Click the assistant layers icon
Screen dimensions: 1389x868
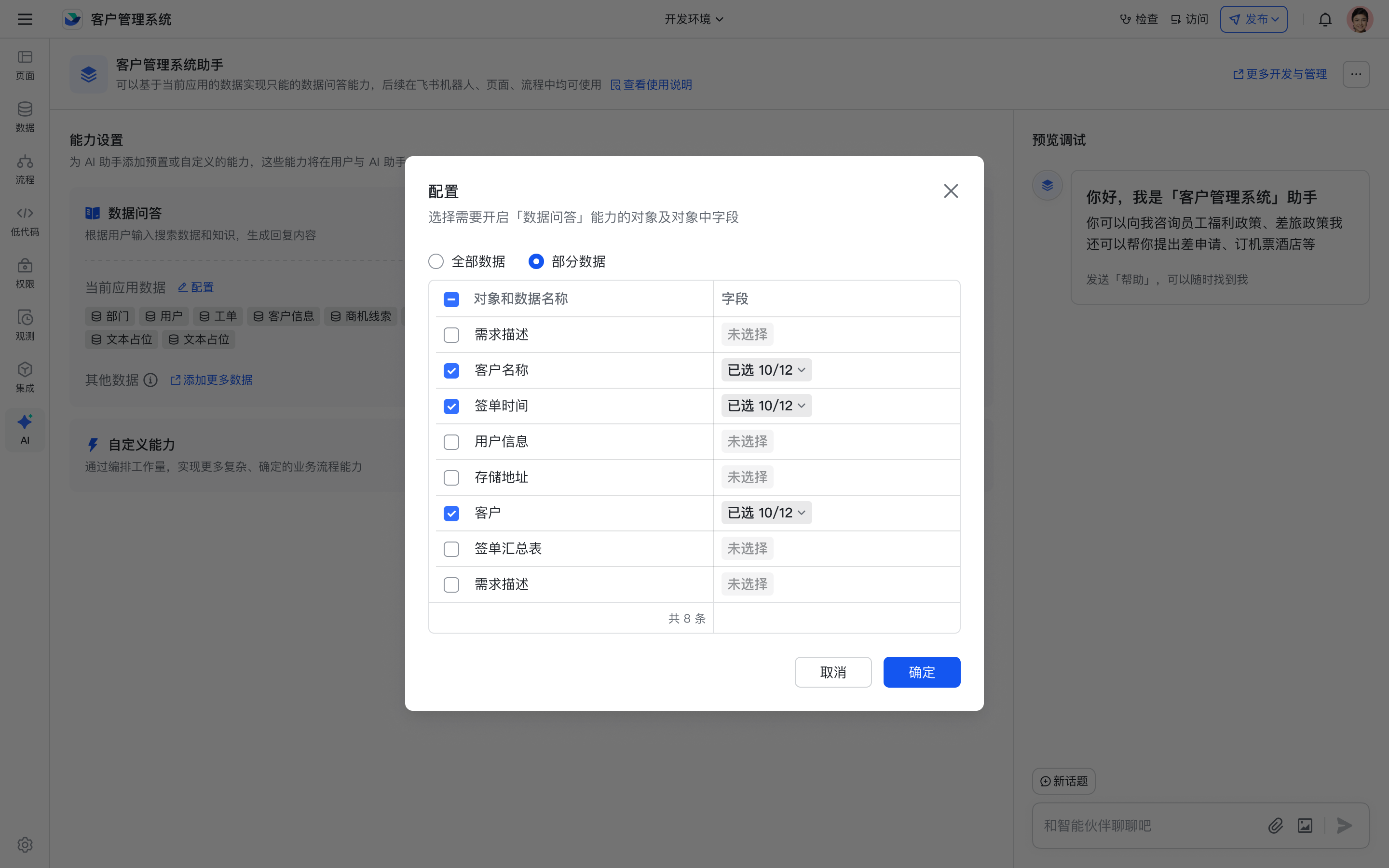(88, 74)
